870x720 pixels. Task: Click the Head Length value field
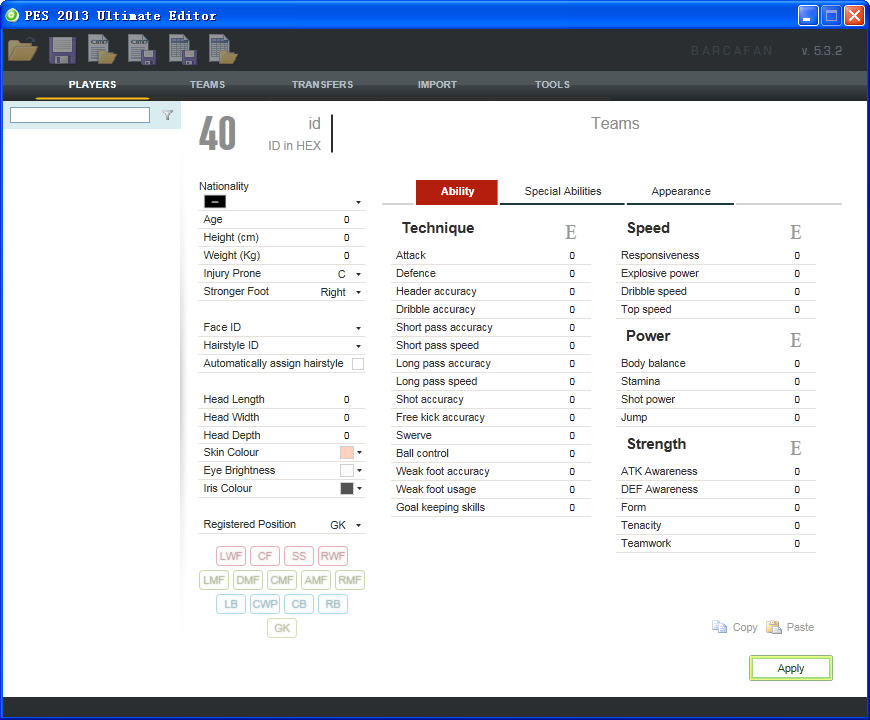pos(346,399)
